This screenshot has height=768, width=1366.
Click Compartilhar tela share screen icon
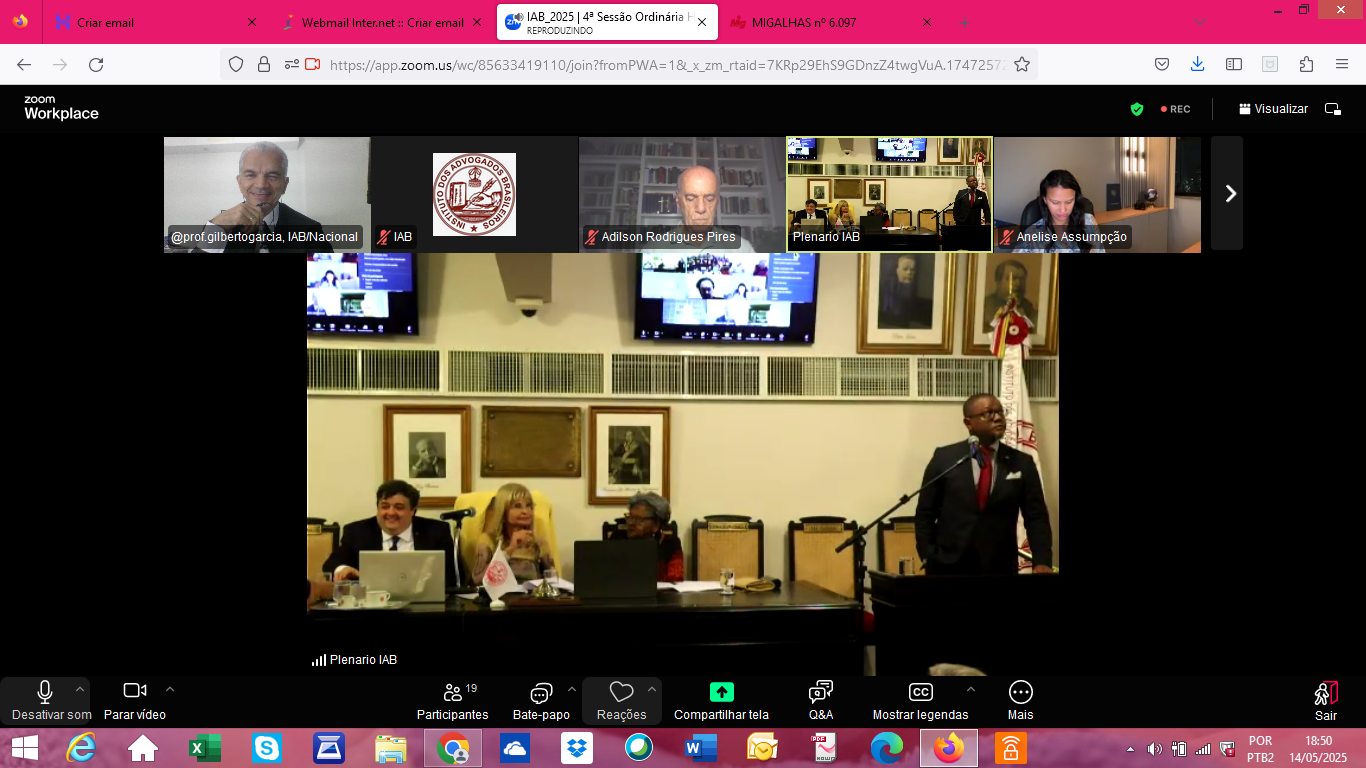pyautogui.click(x=721, y=693)
